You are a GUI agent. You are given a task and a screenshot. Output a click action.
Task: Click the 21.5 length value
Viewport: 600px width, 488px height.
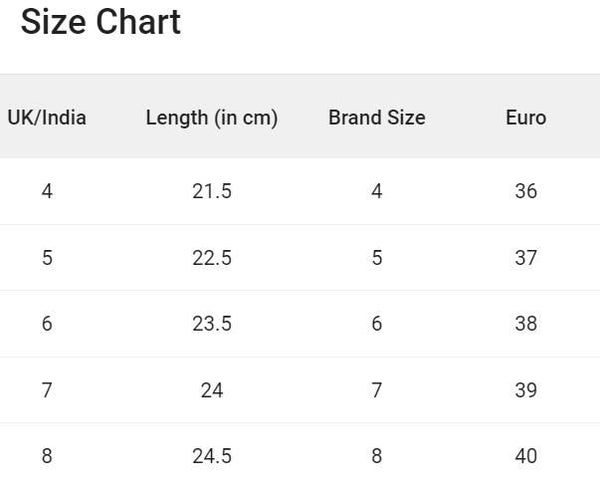tap(212, 191)
